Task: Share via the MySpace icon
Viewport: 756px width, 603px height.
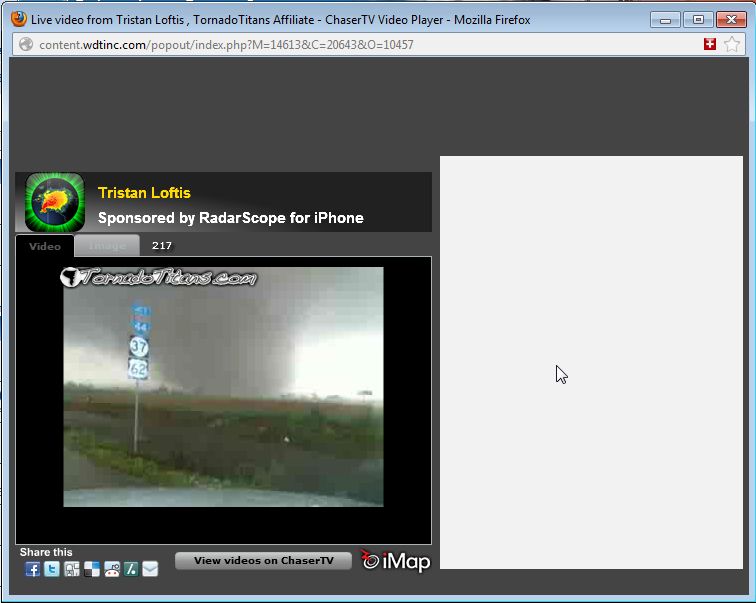Action: [72, 569]
